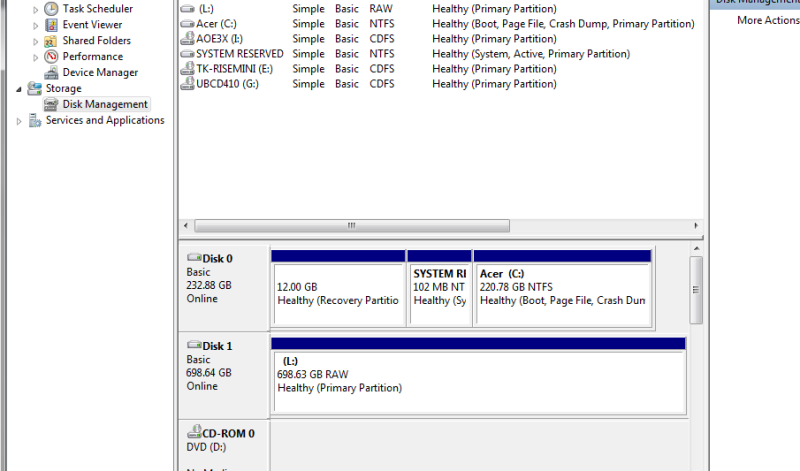The width and height of the screenshot is (800, 471).
Task: Click the CD-ROM 0 drive icon
Action: click(194, 432)
